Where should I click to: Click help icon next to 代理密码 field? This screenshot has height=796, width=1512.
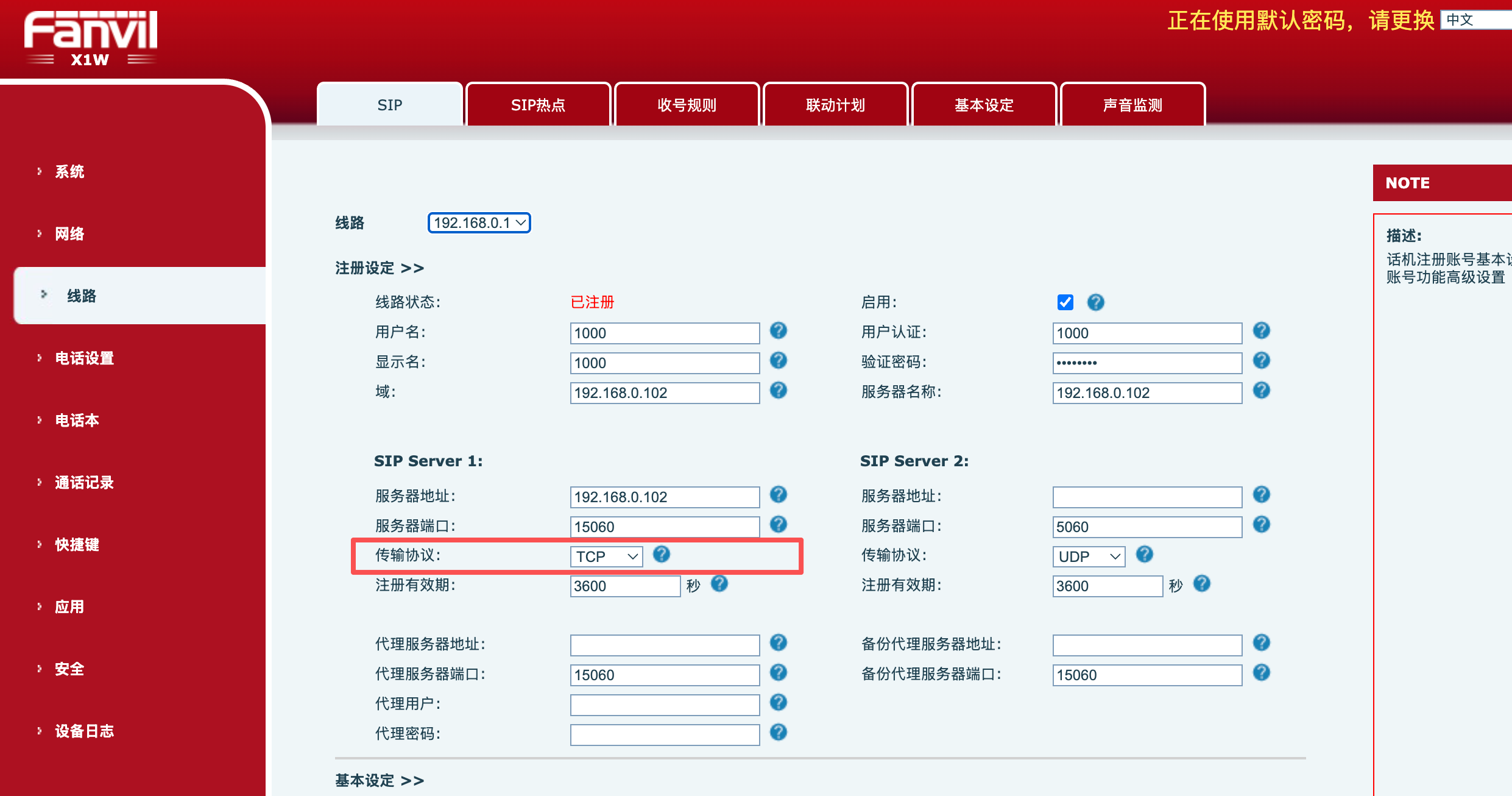pyautogui.click(x=779, y=733)
